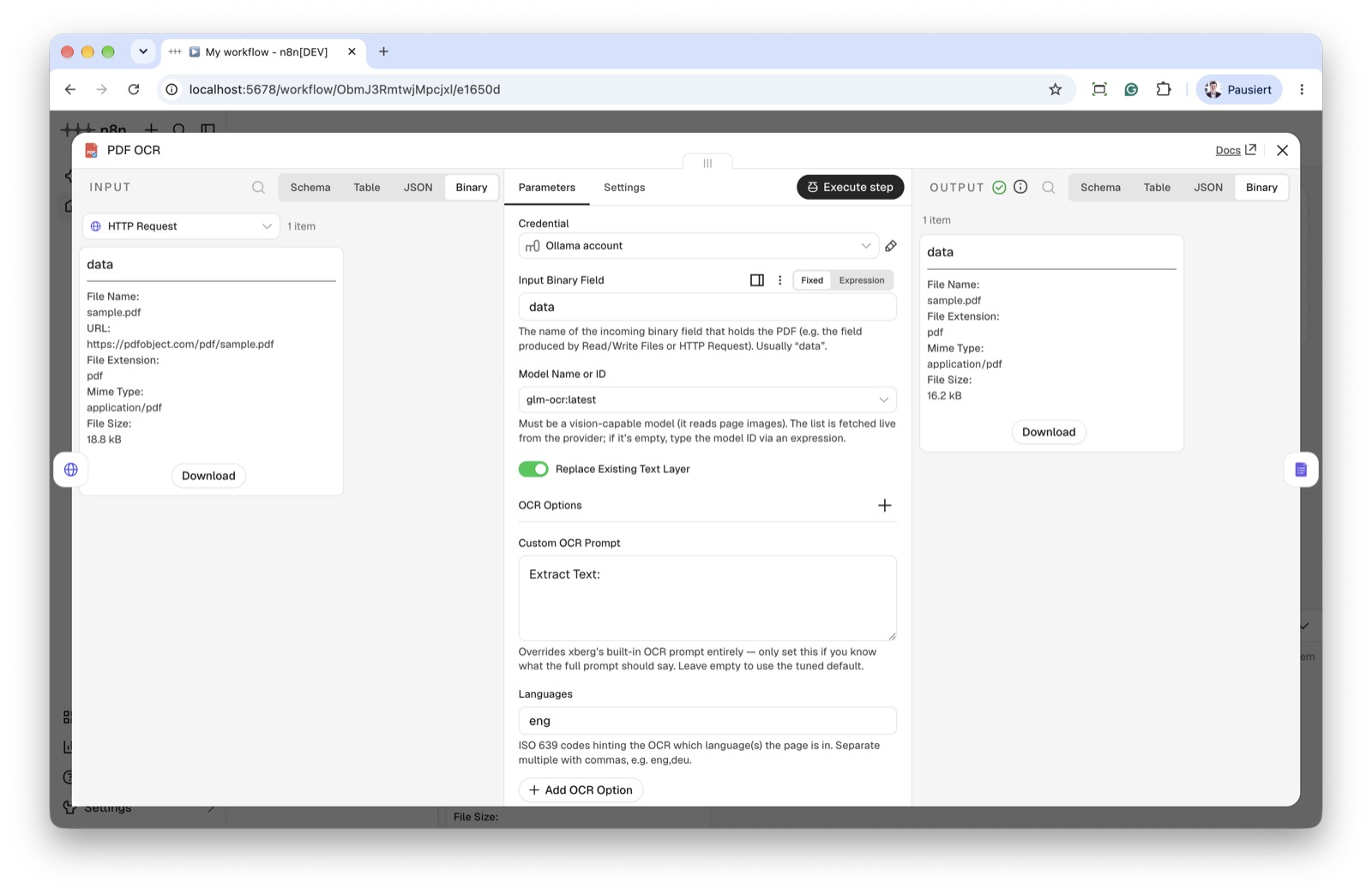This screenshot has width=1372, height=894.
Task: Open a new browser tab
Action: pyautogui.click(x=383, y=51)
